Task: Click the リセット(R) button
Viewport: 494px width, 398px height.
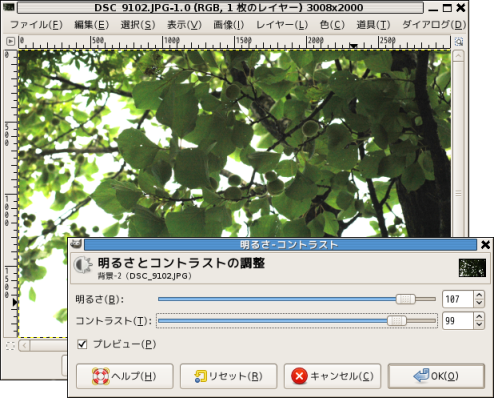Action: (229, 376)
